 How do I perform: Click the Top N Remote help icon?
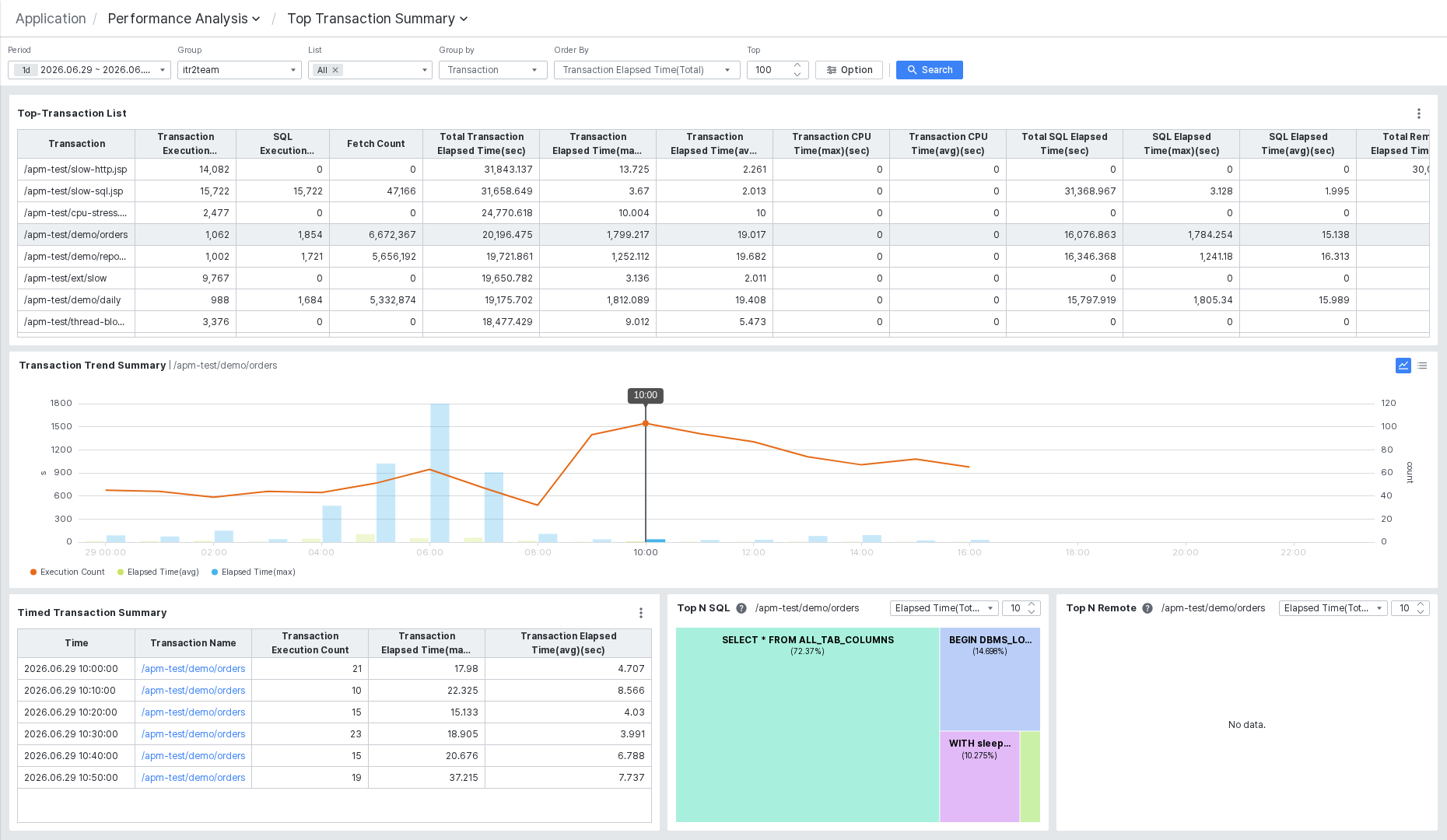click(x=1147, y=608)
